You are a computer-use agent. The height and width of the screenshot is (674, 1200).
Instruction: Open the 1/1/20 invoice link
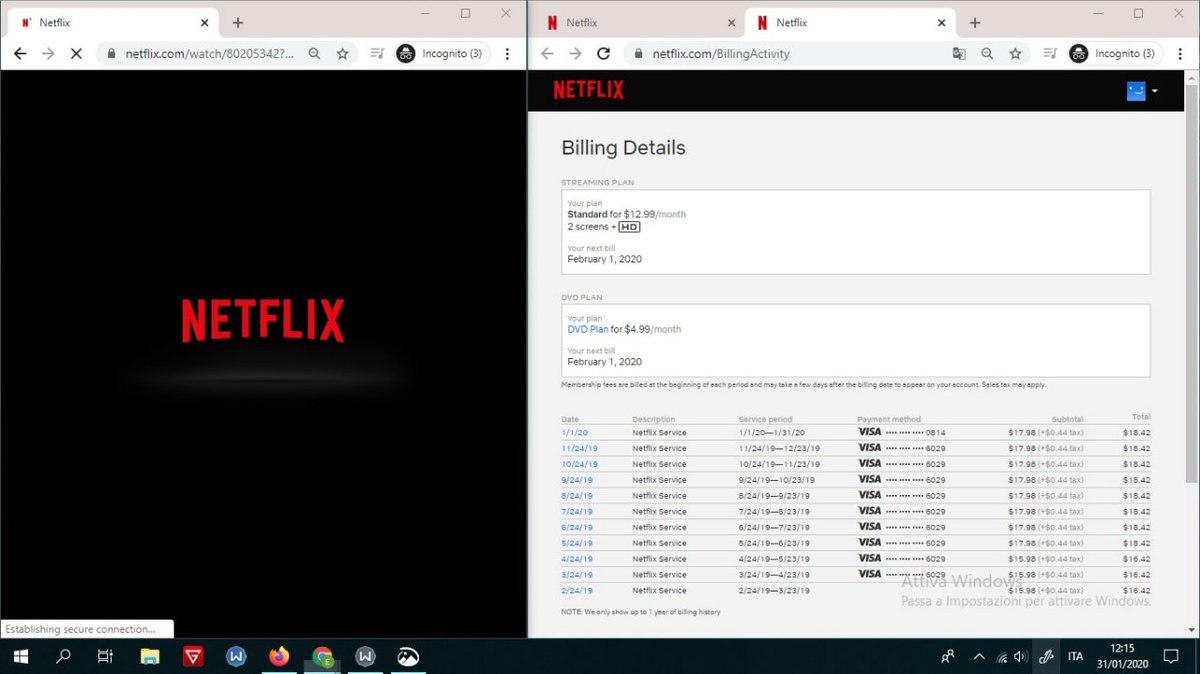point(574,433)
